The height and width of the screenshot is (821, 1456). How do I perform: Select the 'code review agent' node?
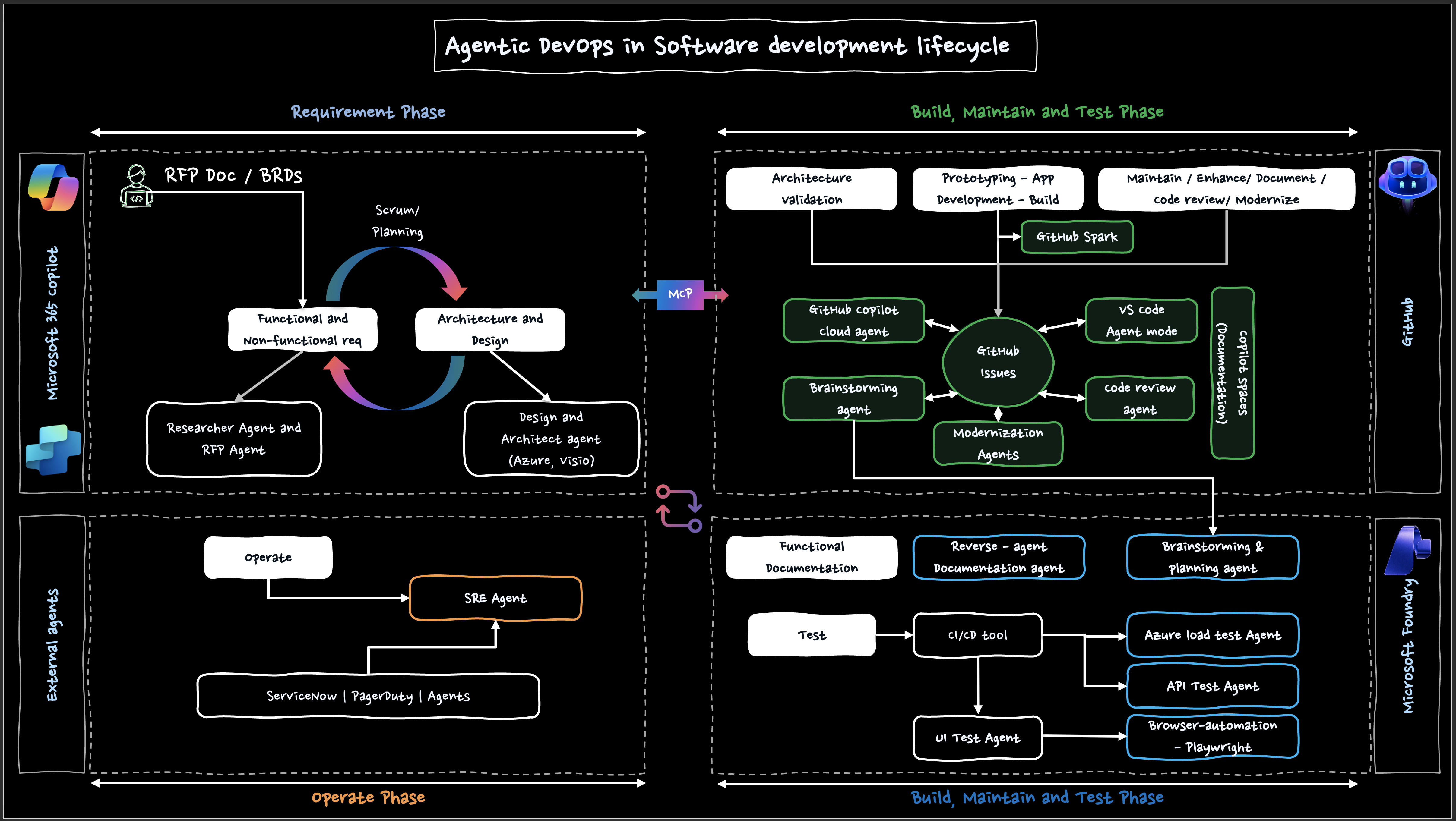[1139, 398]
